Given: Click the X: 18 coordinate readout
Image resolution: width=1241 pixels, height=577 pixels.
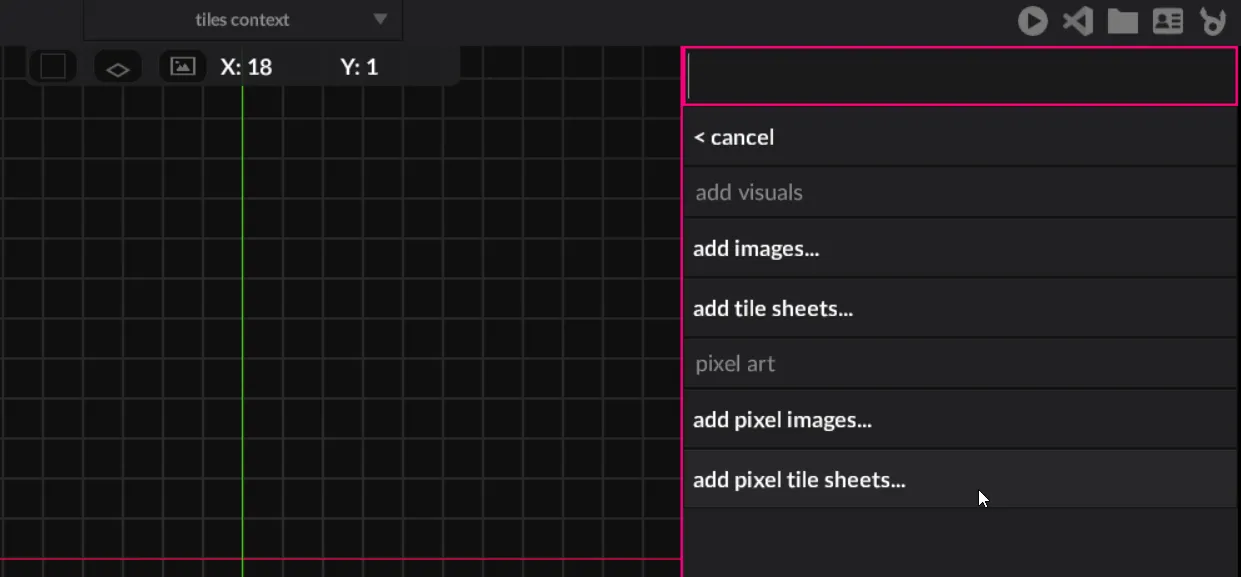Looking at the screenshot, I should 246,67.
